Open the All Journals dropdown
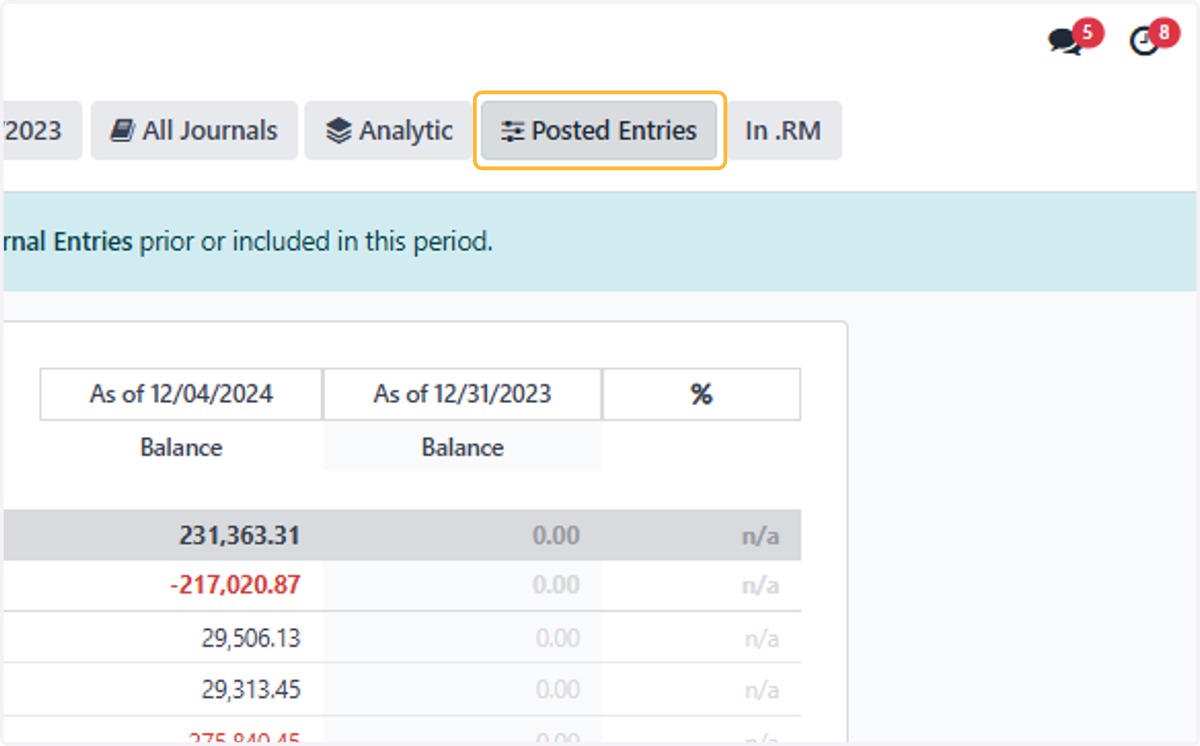Viewport: 1200px width, 746px height. 194,130
